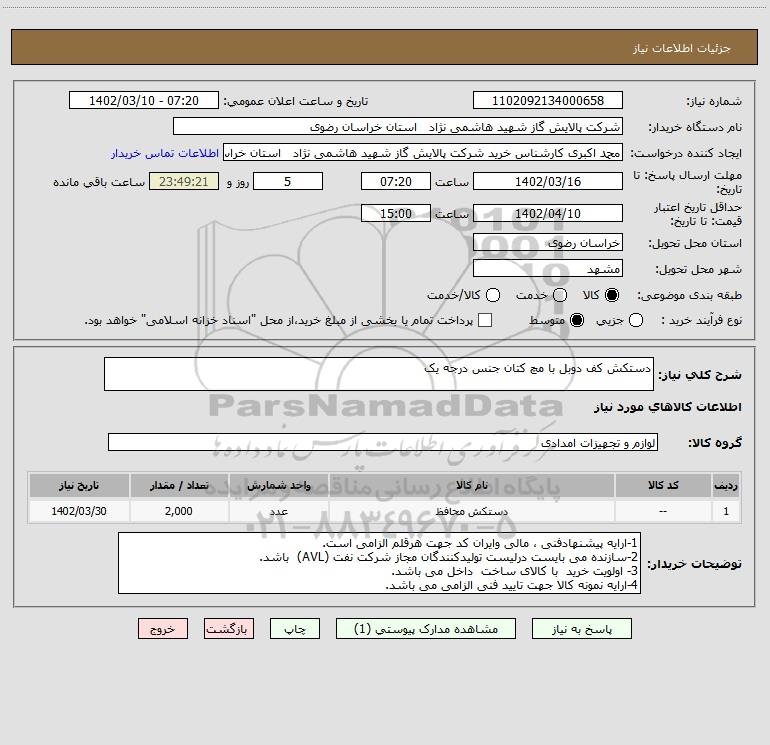
Task: Toggle the اسناد خزانه اسلامی payment checkbox
Action: [485, 320]
